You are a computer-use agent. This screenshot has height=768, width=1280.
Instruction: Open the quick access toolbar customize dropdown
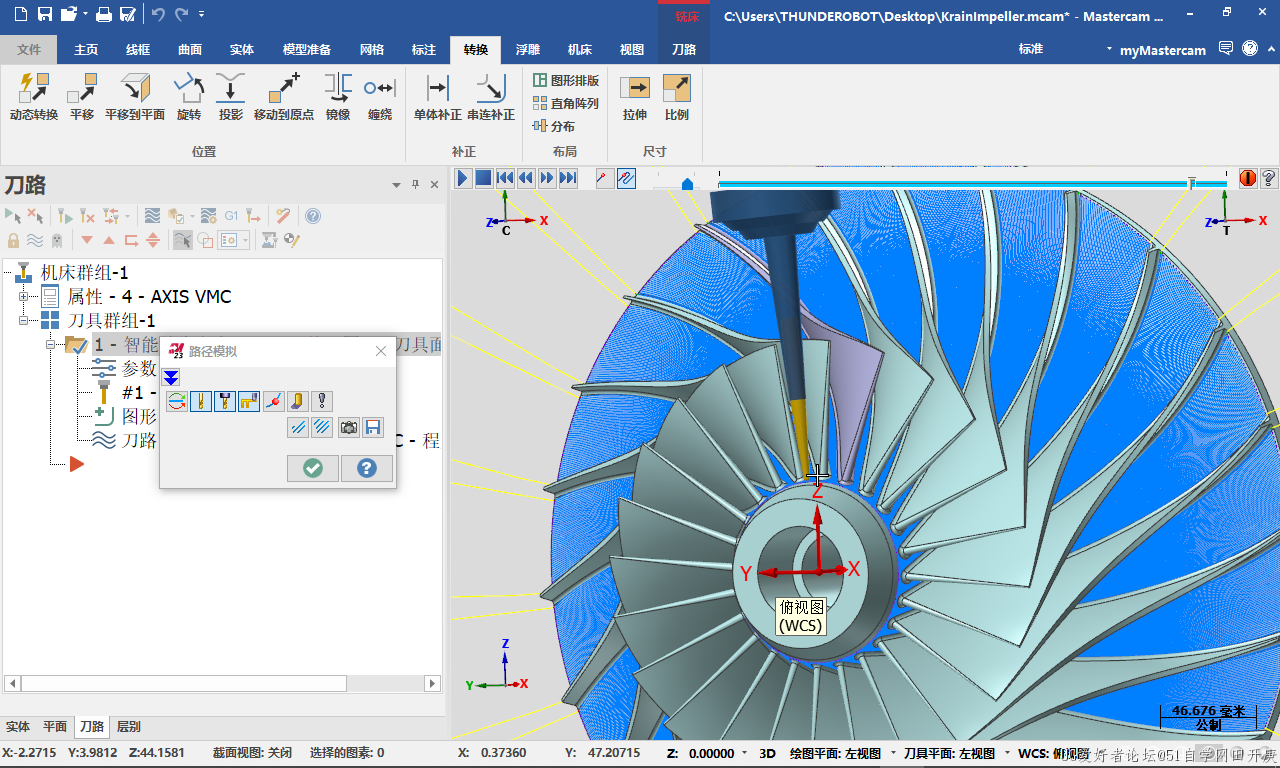[x=202, y=14]
